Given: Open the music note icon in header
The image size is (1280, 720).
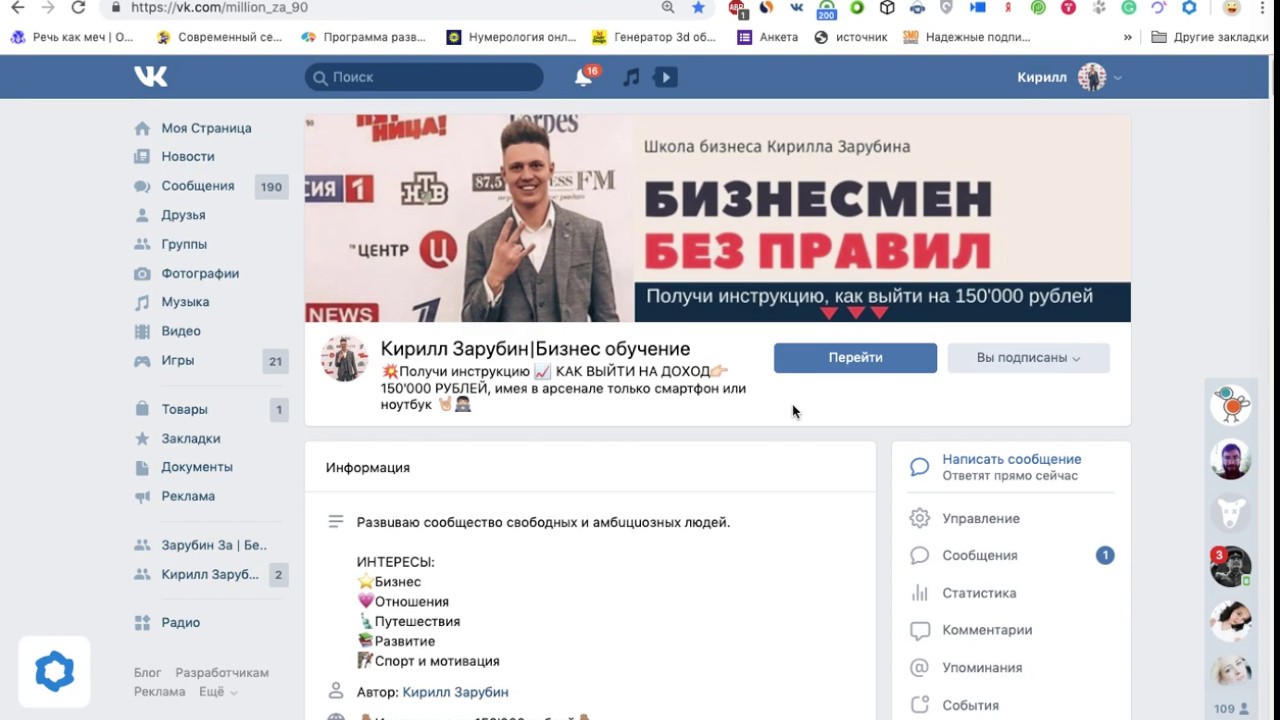Looking at the screenshot, I should click(x=631, y=77).
